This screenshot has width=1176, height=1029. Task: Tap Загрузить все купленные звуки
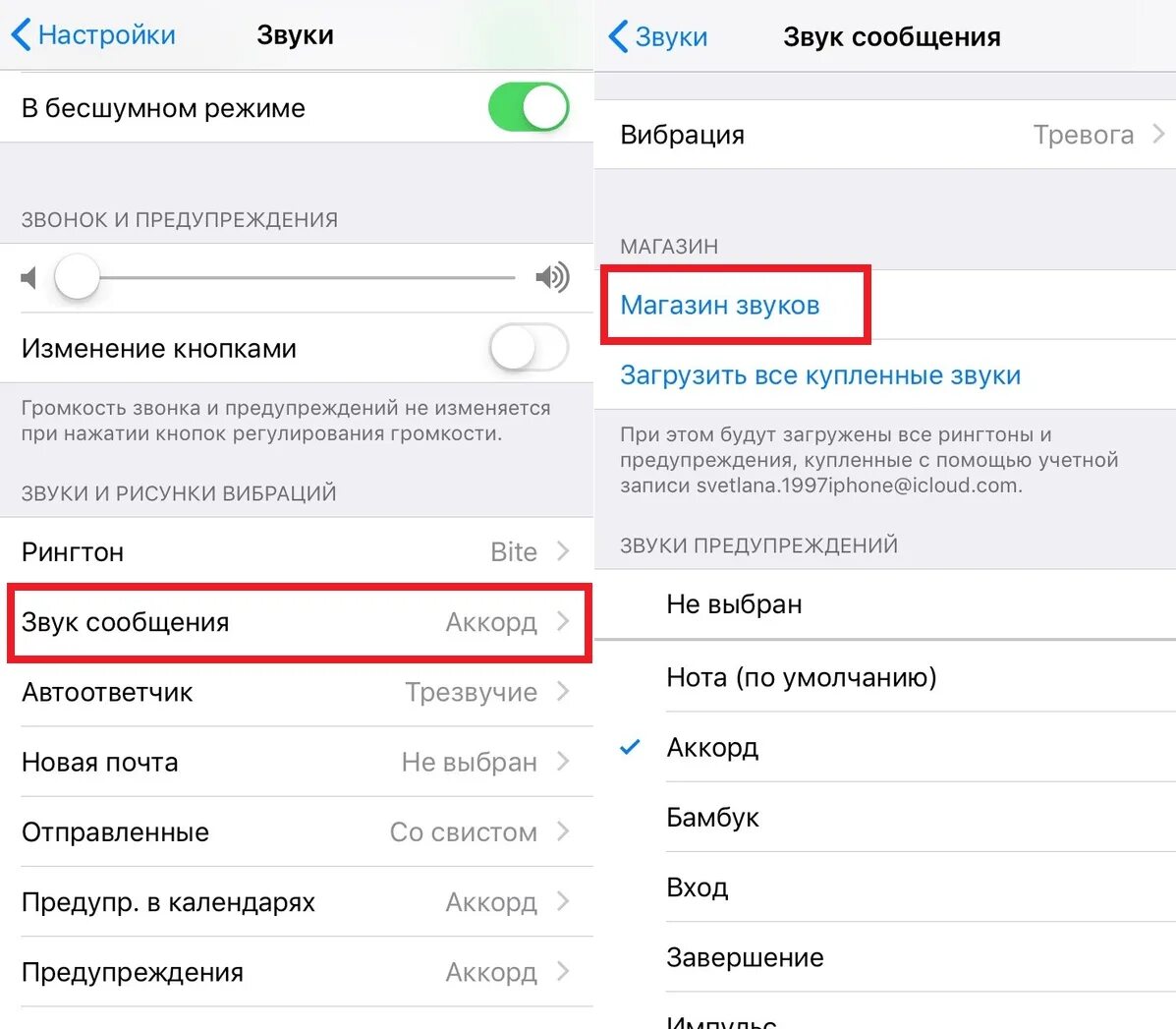pyautogui.click(x=820, y=375)
